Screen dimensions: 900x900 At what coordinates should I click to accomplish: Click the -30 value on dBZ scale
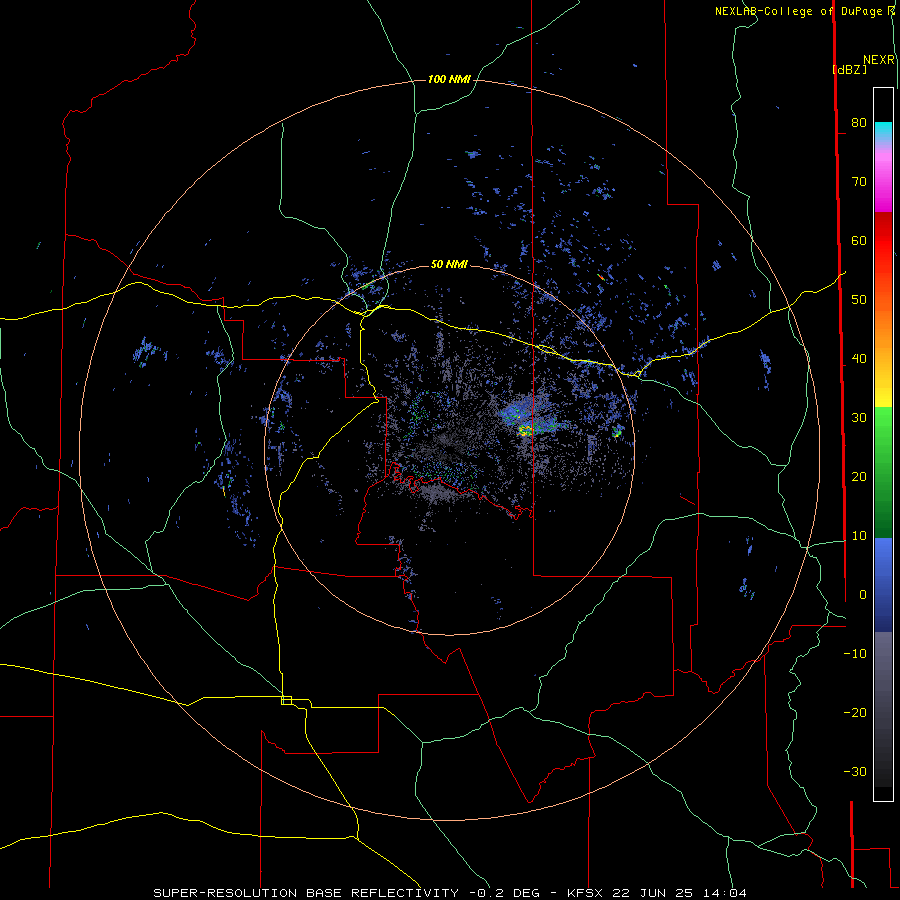[x=855, y=771]
